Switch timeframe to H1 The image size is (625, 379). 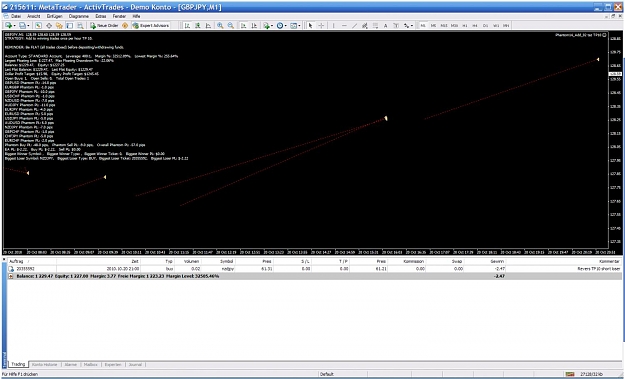[465, 26]
